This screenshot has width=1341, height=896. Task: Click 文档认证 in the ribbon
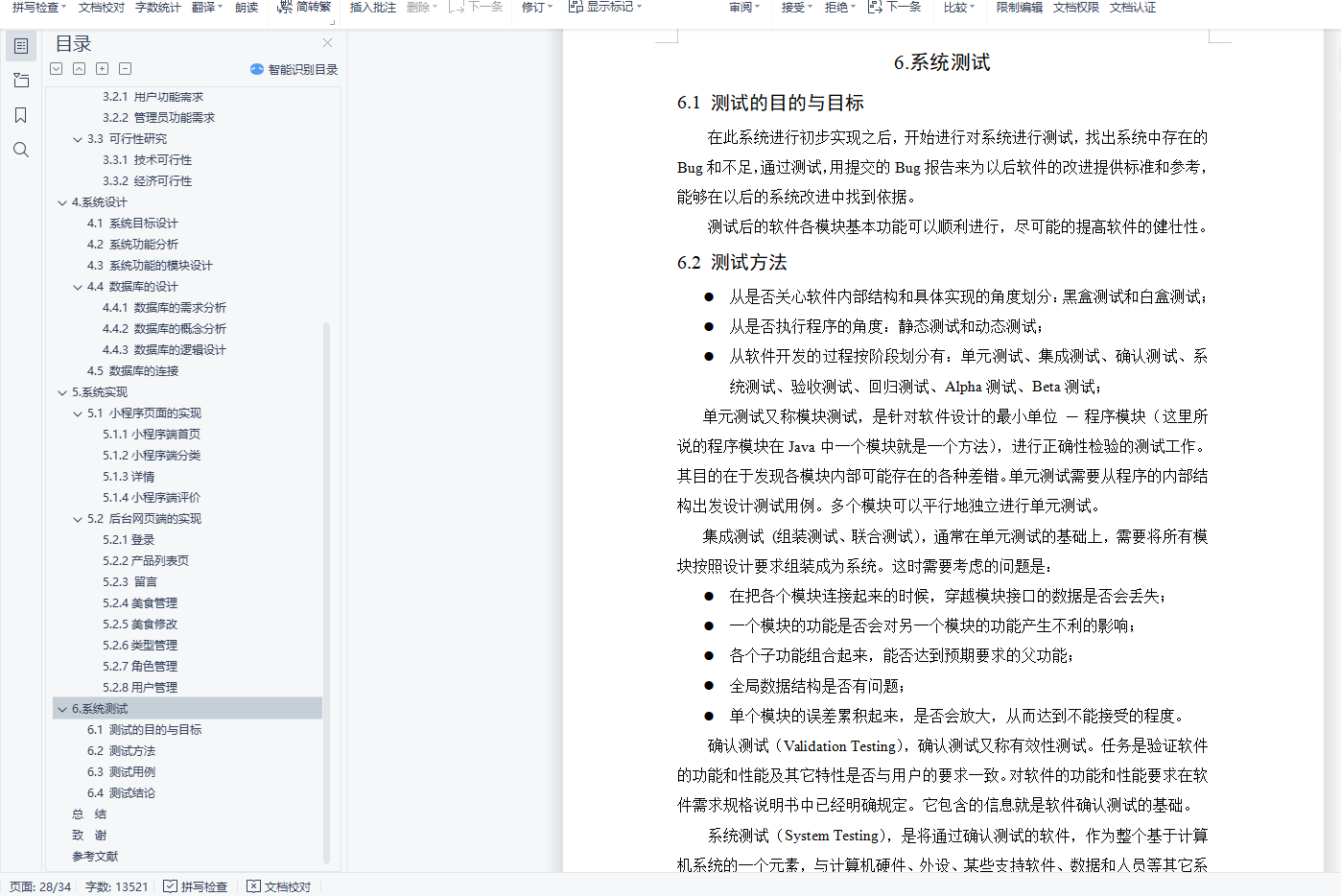pyautogui.click(x=1133, y=7)
